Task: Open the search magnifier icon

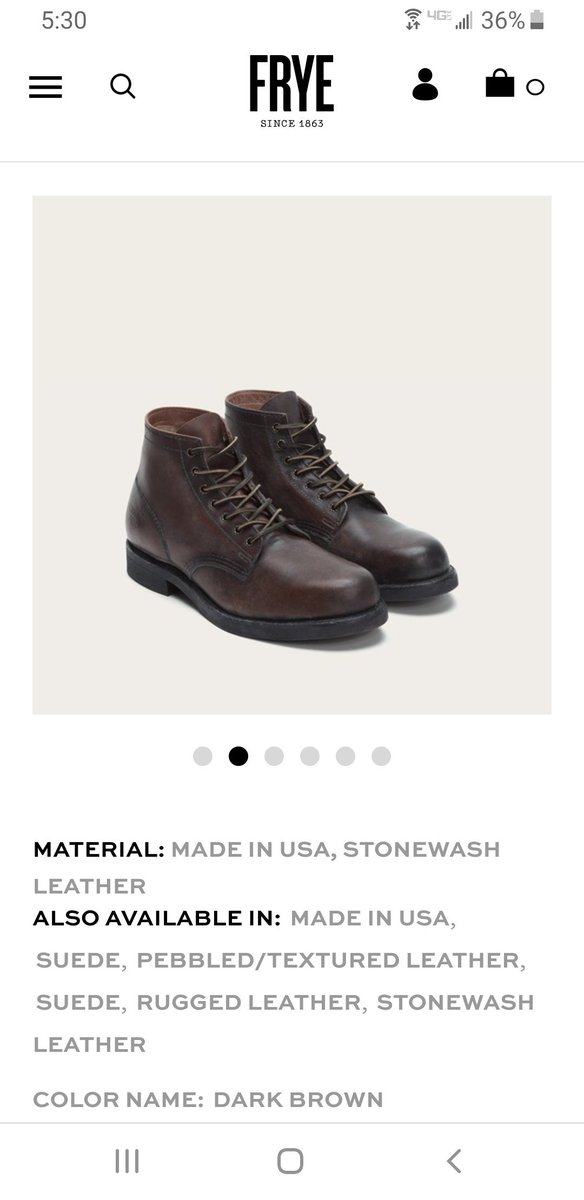Action: 123,87
